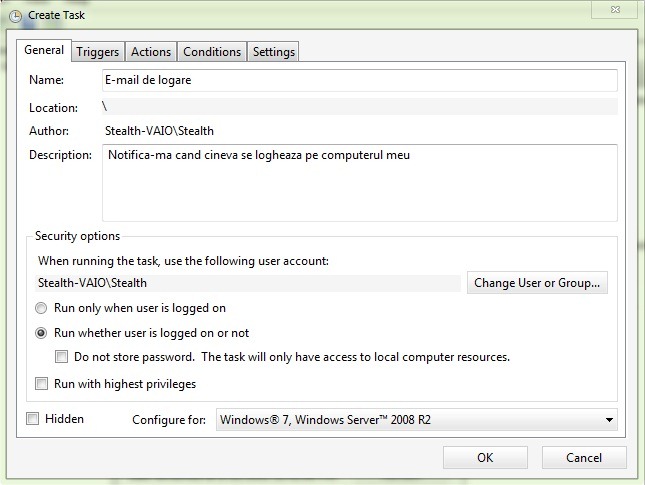Click the Security options group label
645x485 pixels.
[x=77, y=236]
